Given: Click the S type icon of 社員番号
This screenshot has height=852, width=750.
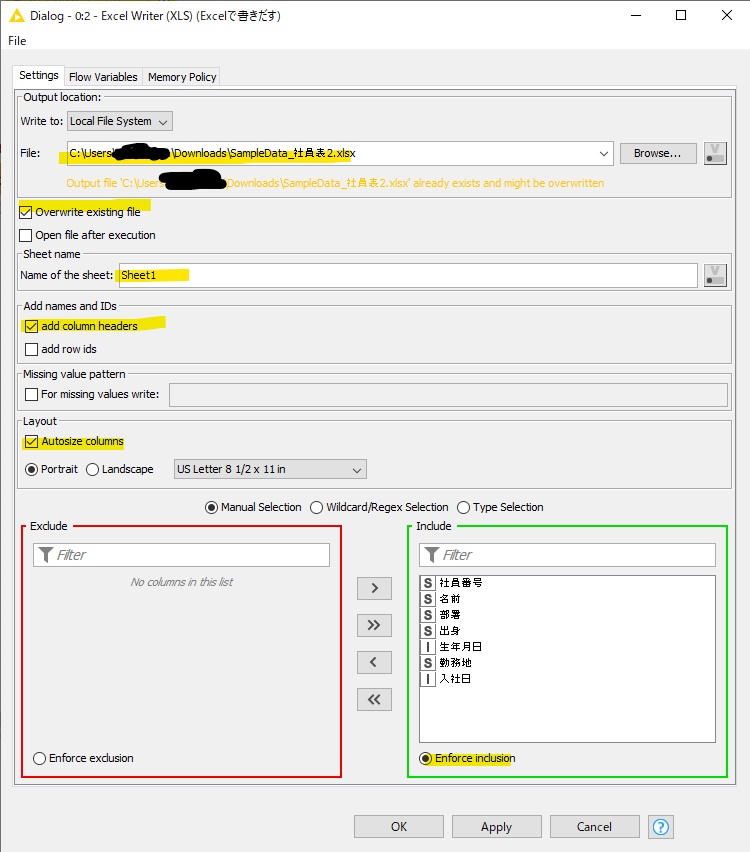Looking at the screenshot, I should point(428,583).
